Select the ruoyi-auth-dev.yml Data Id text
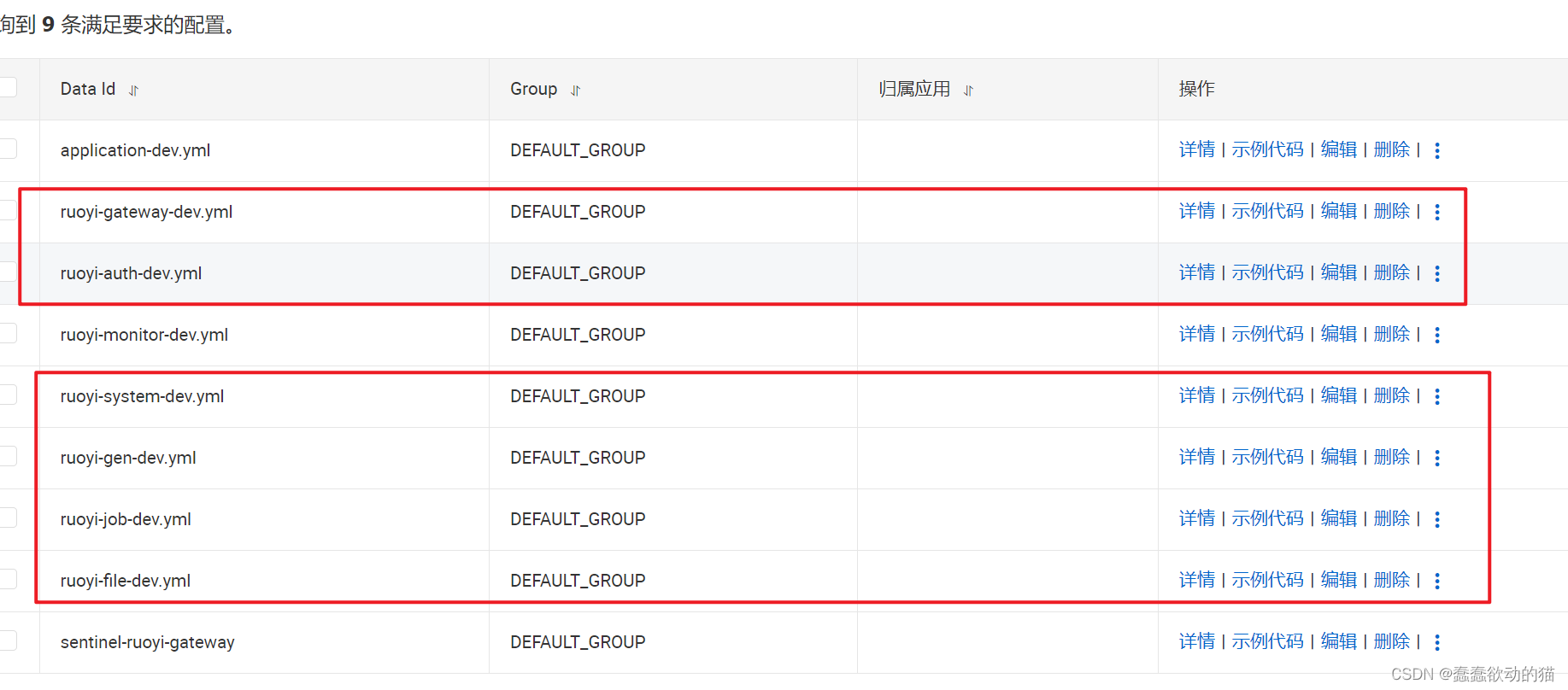 click(x=131, y=273)
